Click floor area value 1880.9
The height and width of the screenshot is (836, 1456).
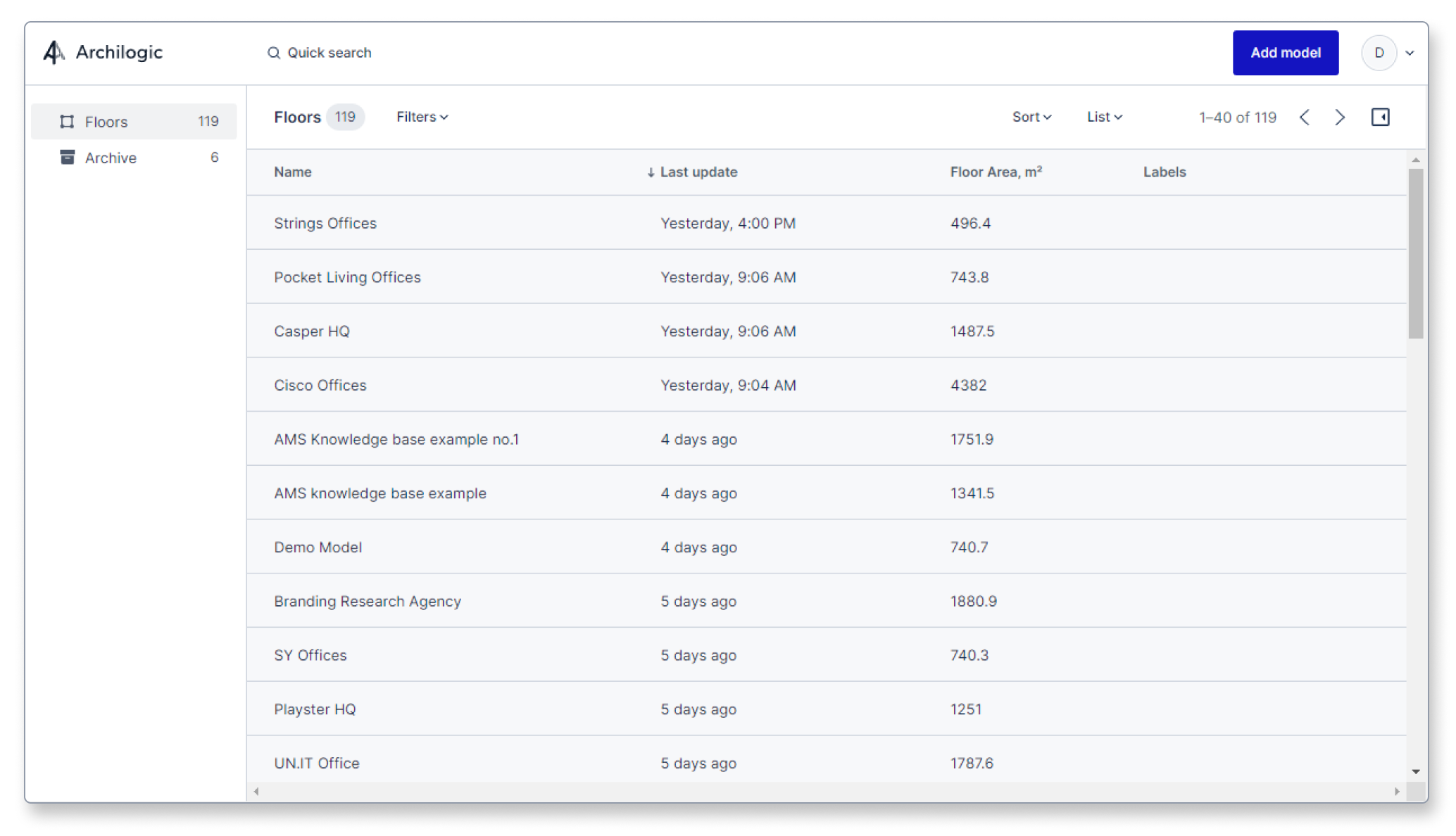pyautogui.click(x=973, y=601)
